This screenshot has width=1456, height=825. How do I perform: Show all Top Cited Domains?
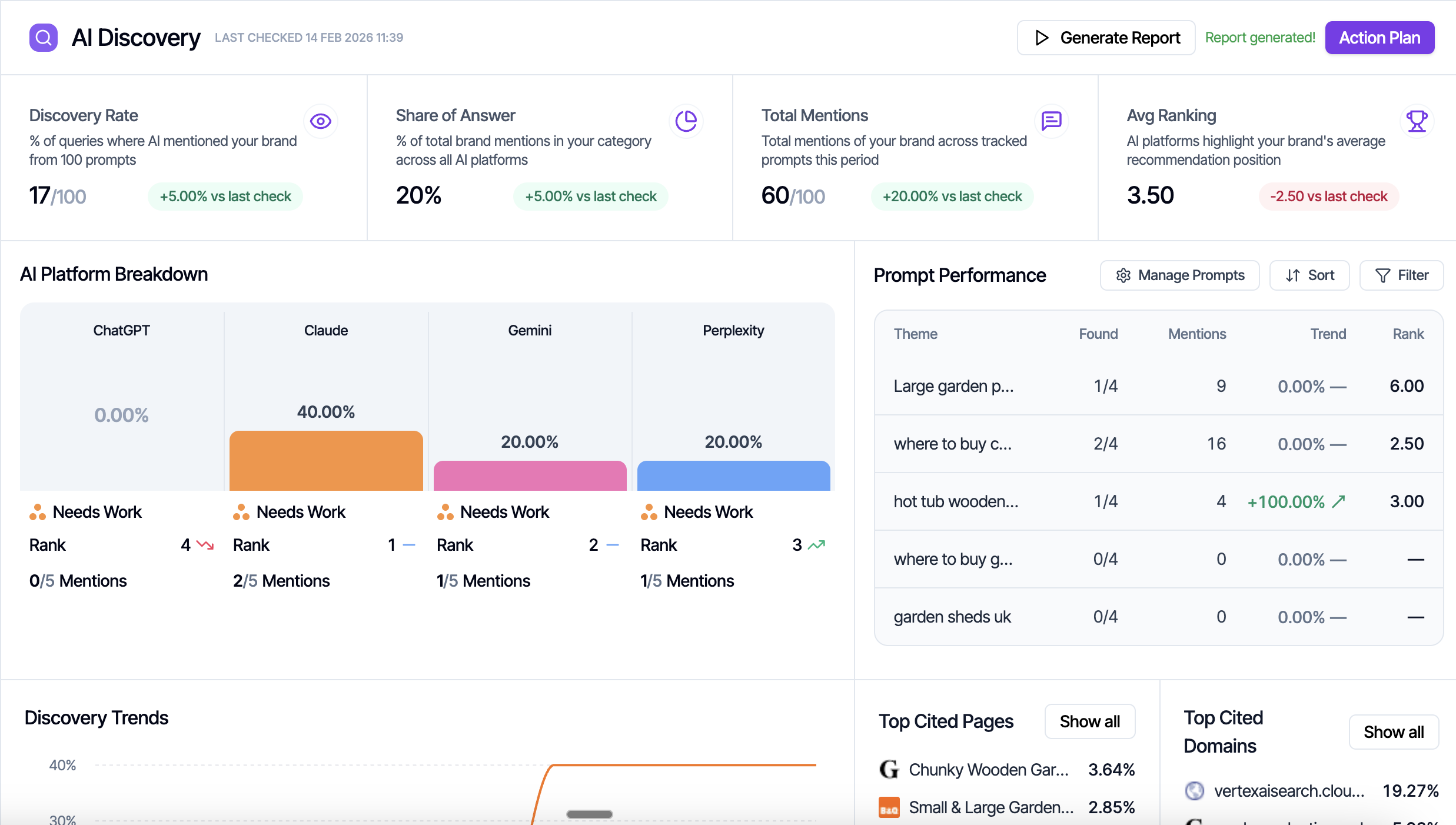coord(1394,731)
